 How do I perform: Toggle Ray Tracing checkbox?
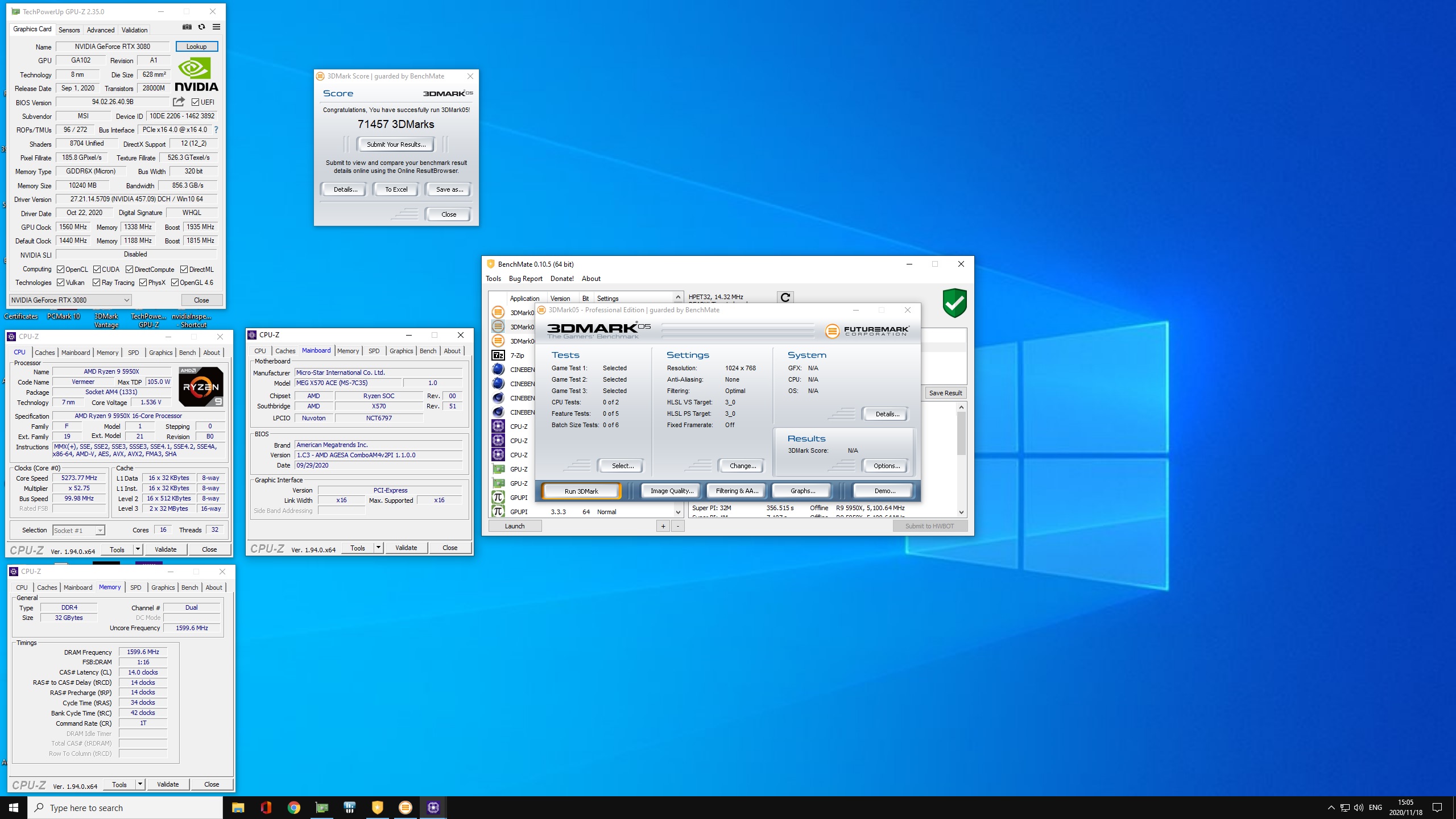pos(96,283)
